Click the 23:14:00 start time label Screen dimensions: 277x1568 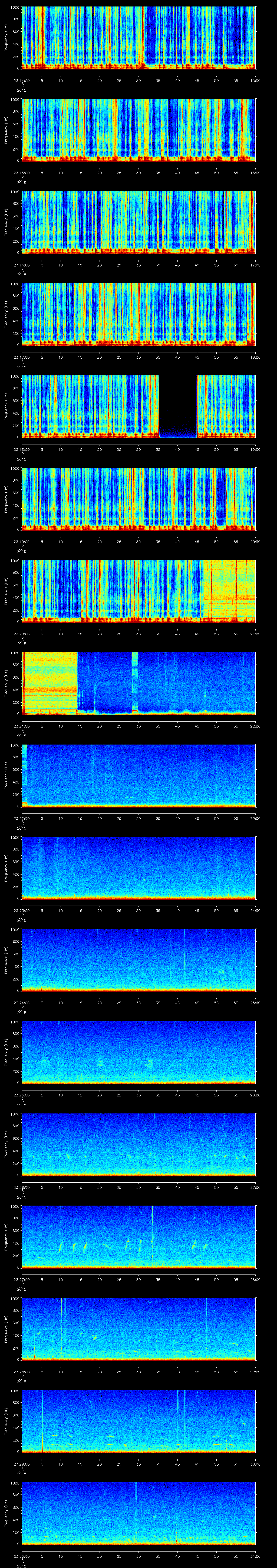pyautogui.click(x=22, y=80)
